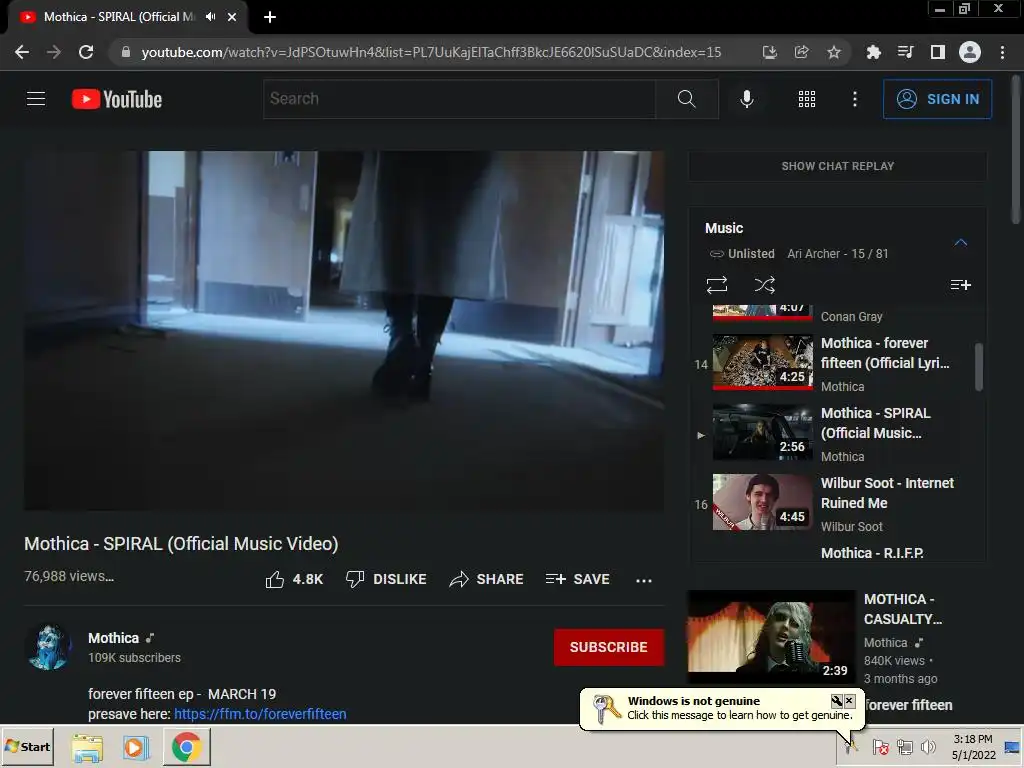
Task: Play Mothica forever fifteen playlist item
Action: coord(835,363)
